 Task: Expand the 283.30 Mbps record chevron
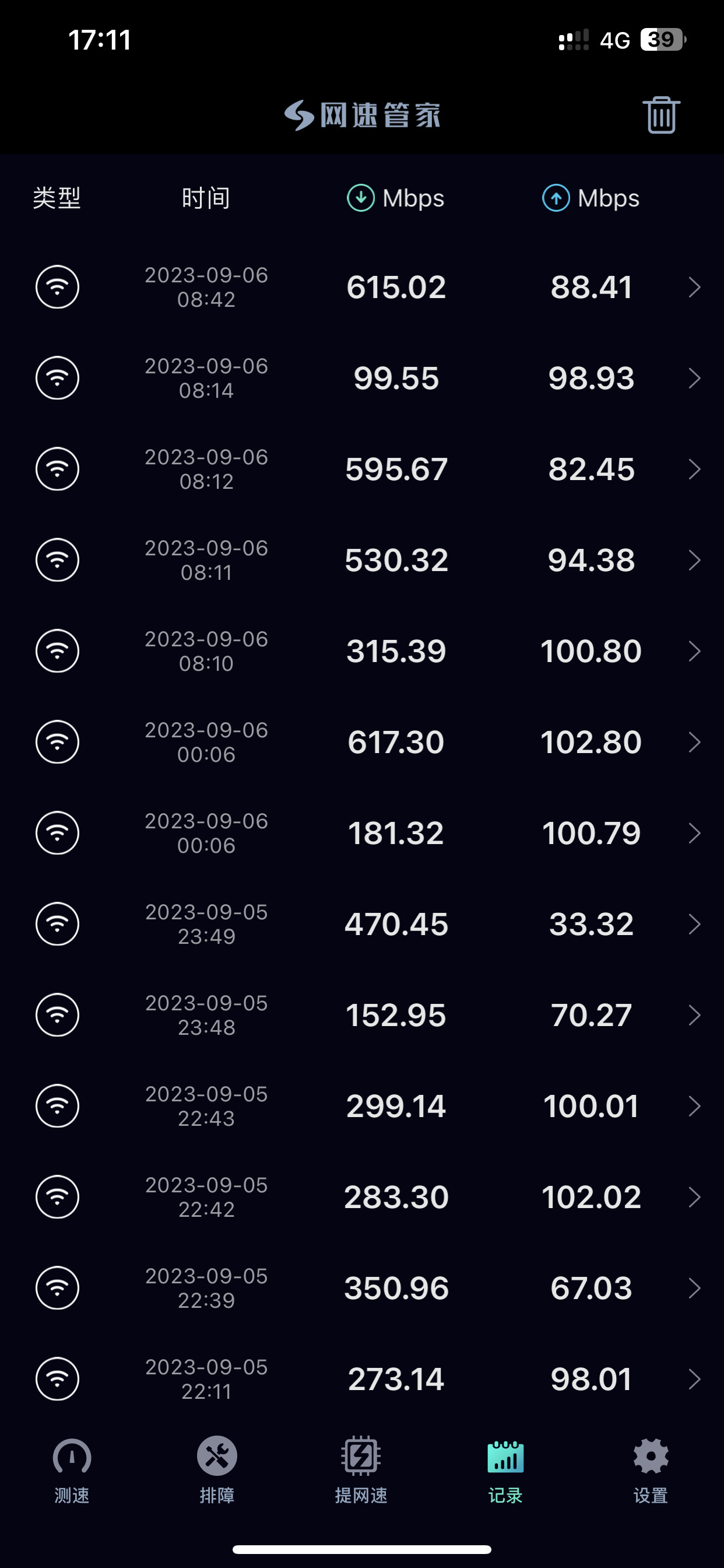(x=694, y=1196)
